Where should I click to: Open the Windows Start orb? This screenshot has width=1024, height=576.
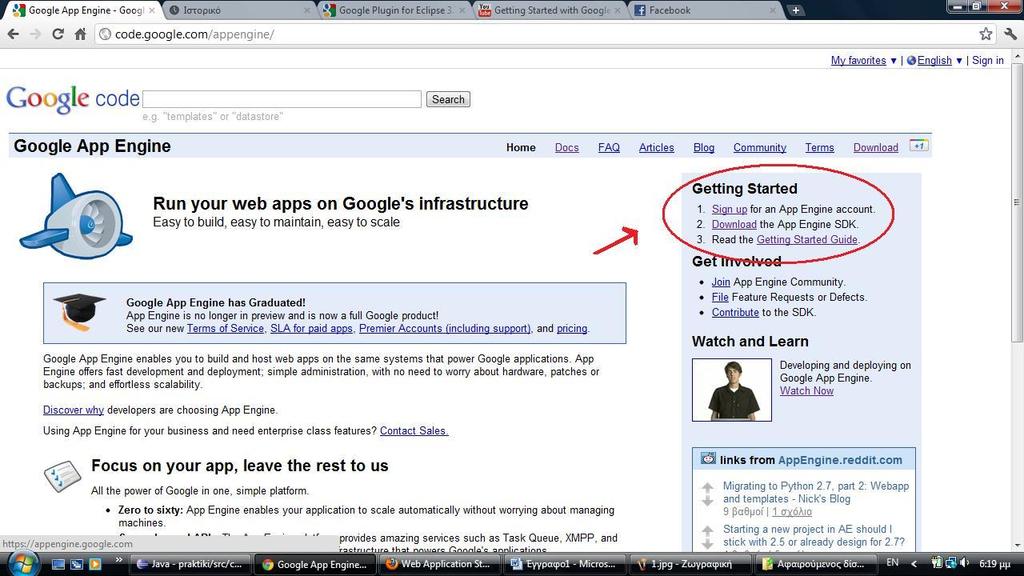pos(23,564)
